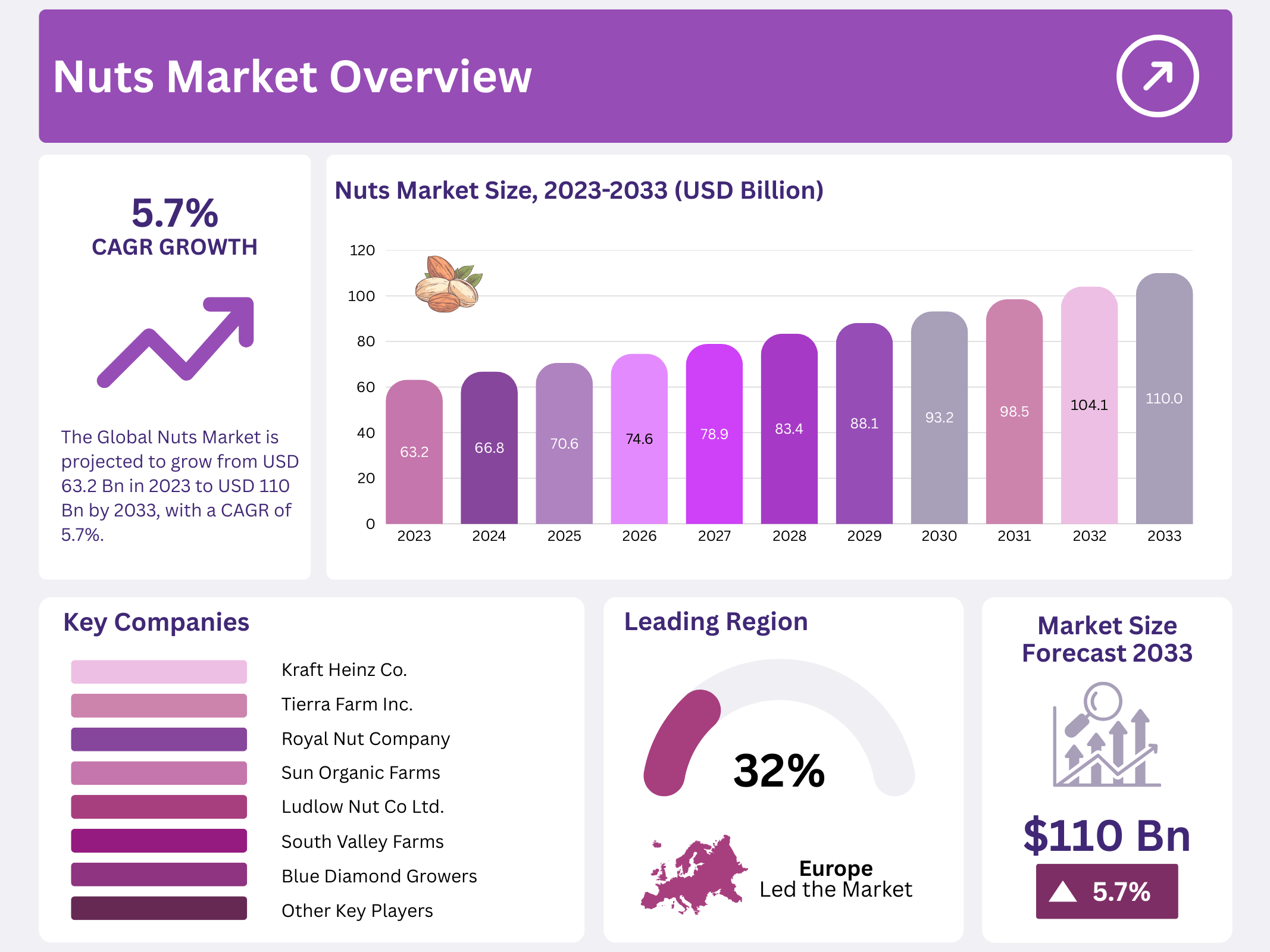Click the Sun Organic Farms label
The height and width of the screenshot is (952, 1270).
[x=361, y=772]
